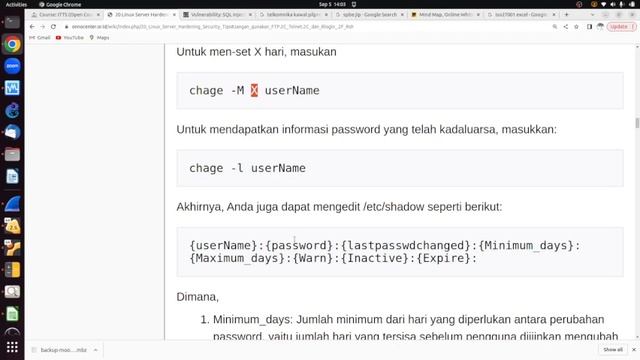Open Wireshark shark-fin dock icon
Screen dimensions: 640x360
click(12, 204)
